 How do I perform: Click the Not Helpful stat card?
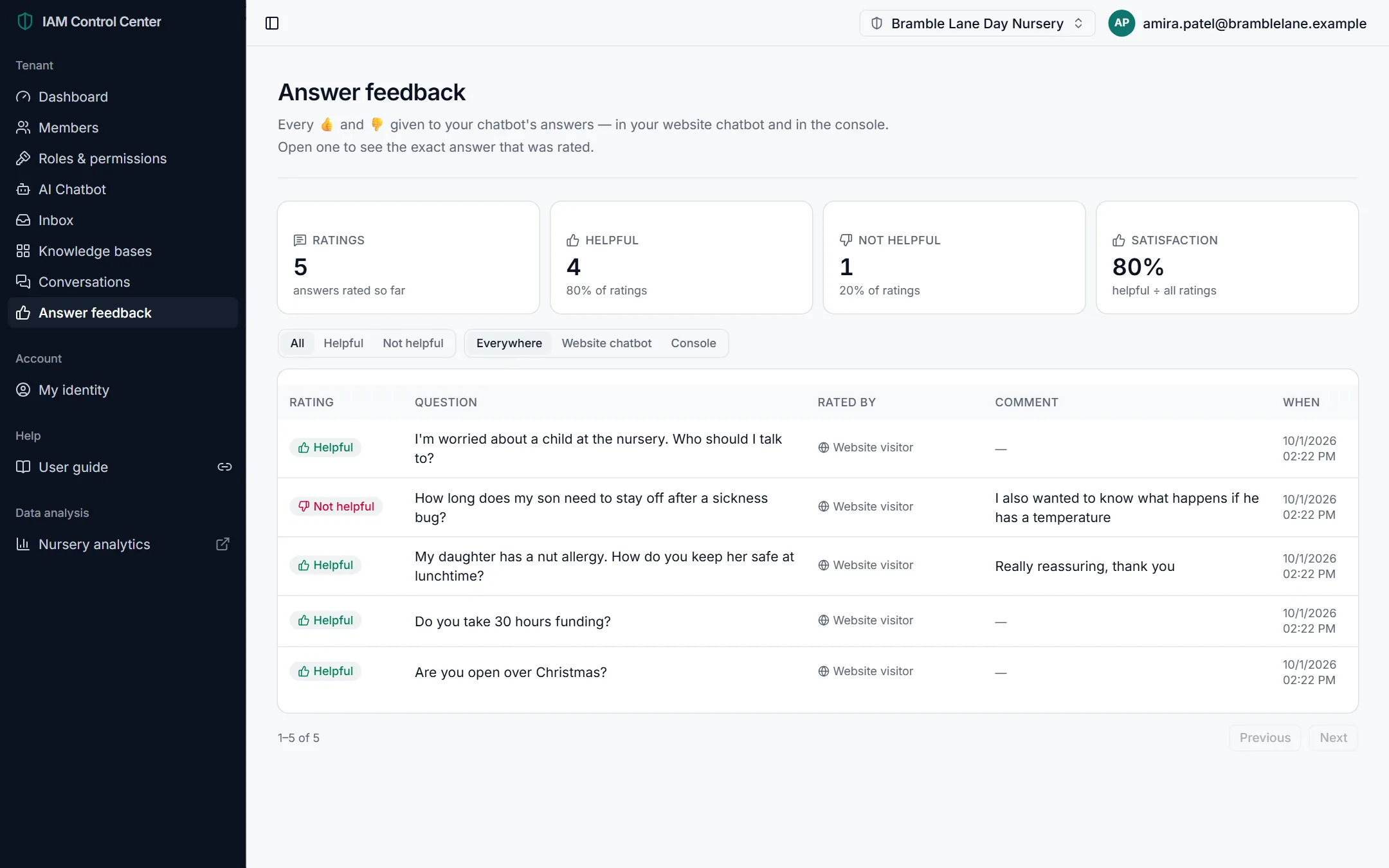954,257
